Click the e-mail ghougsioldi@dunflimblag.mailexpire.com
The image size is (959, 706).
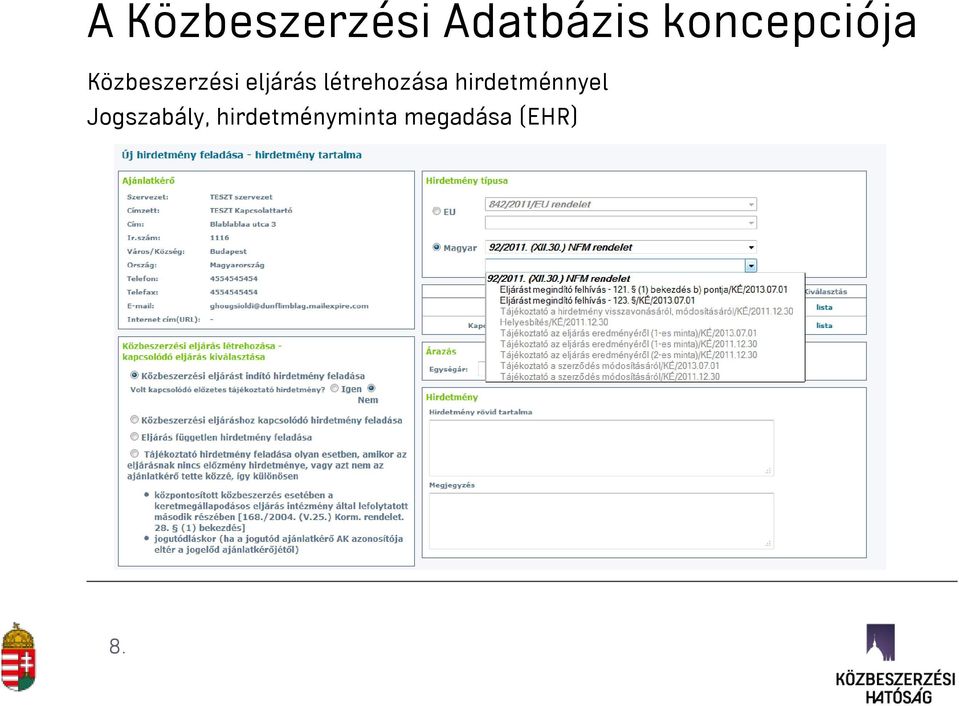coord(289,306)
